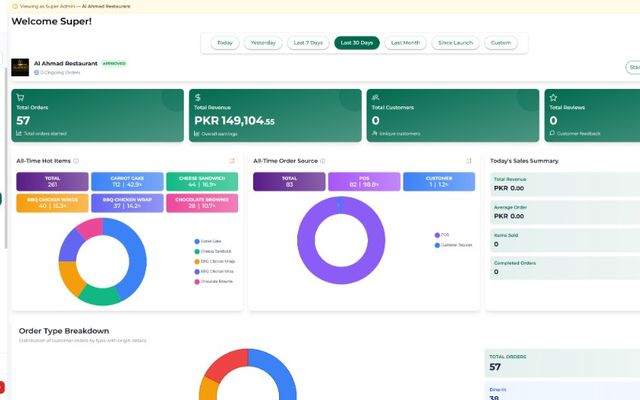
Task: Toggle POS purple legend dot in order source chart
Action: [437, 235]
